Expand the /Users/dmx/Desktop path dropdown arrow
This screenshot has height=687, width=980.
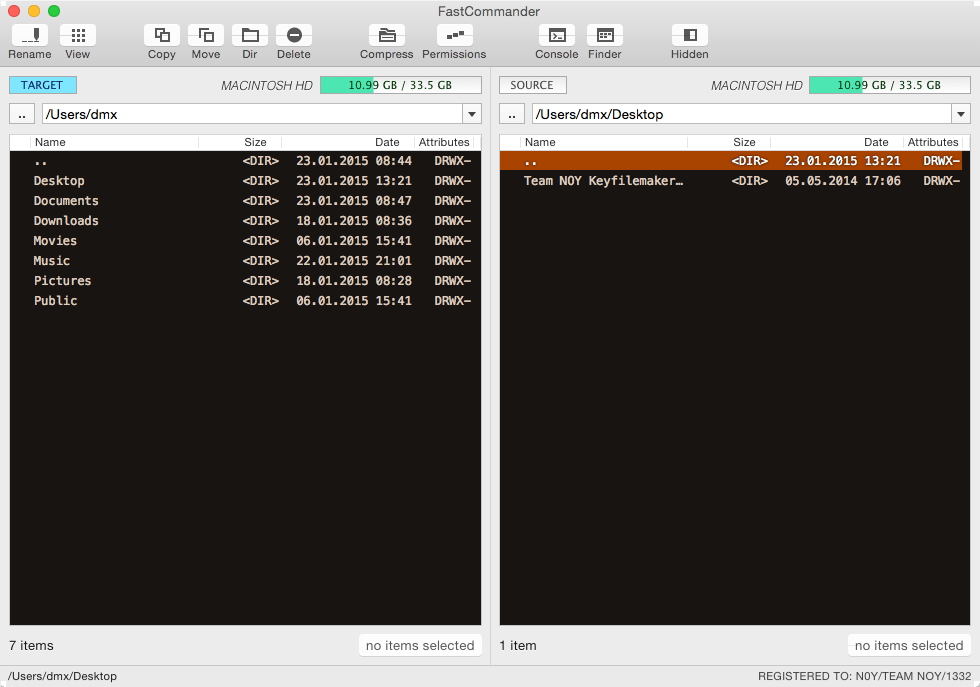[961, 114]
